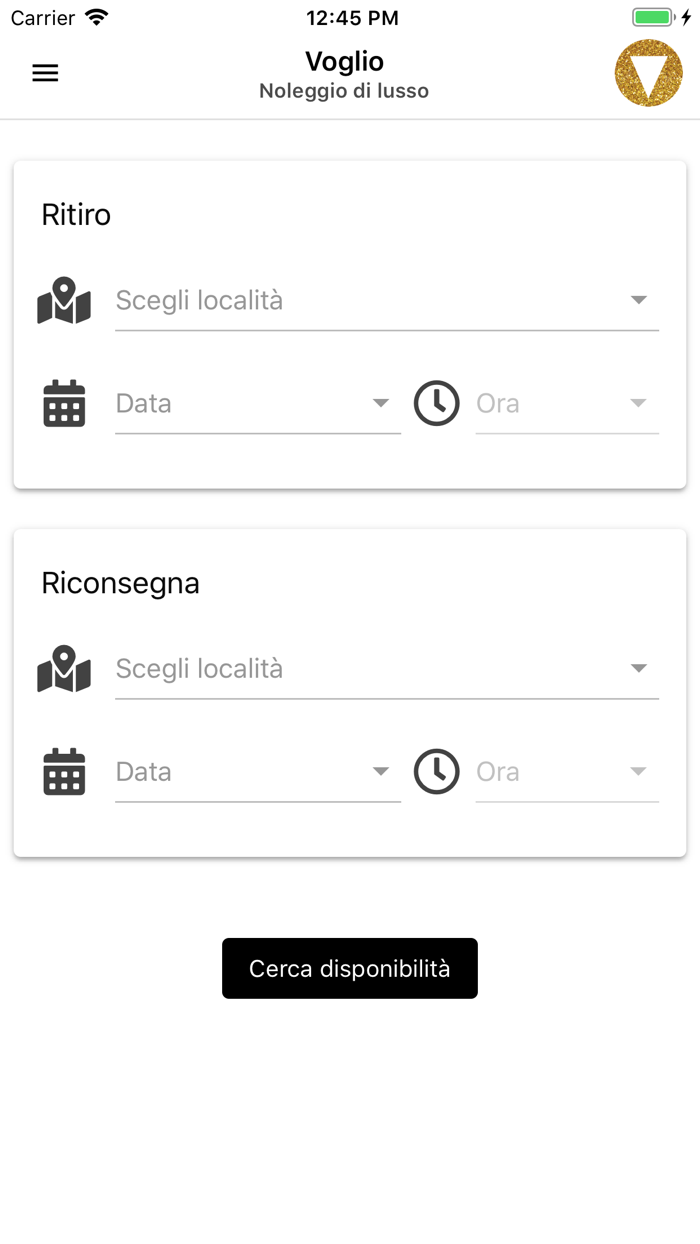Click the gold Voglio logo
Screen dimensions: 700x1244
(x=648, y=73)
